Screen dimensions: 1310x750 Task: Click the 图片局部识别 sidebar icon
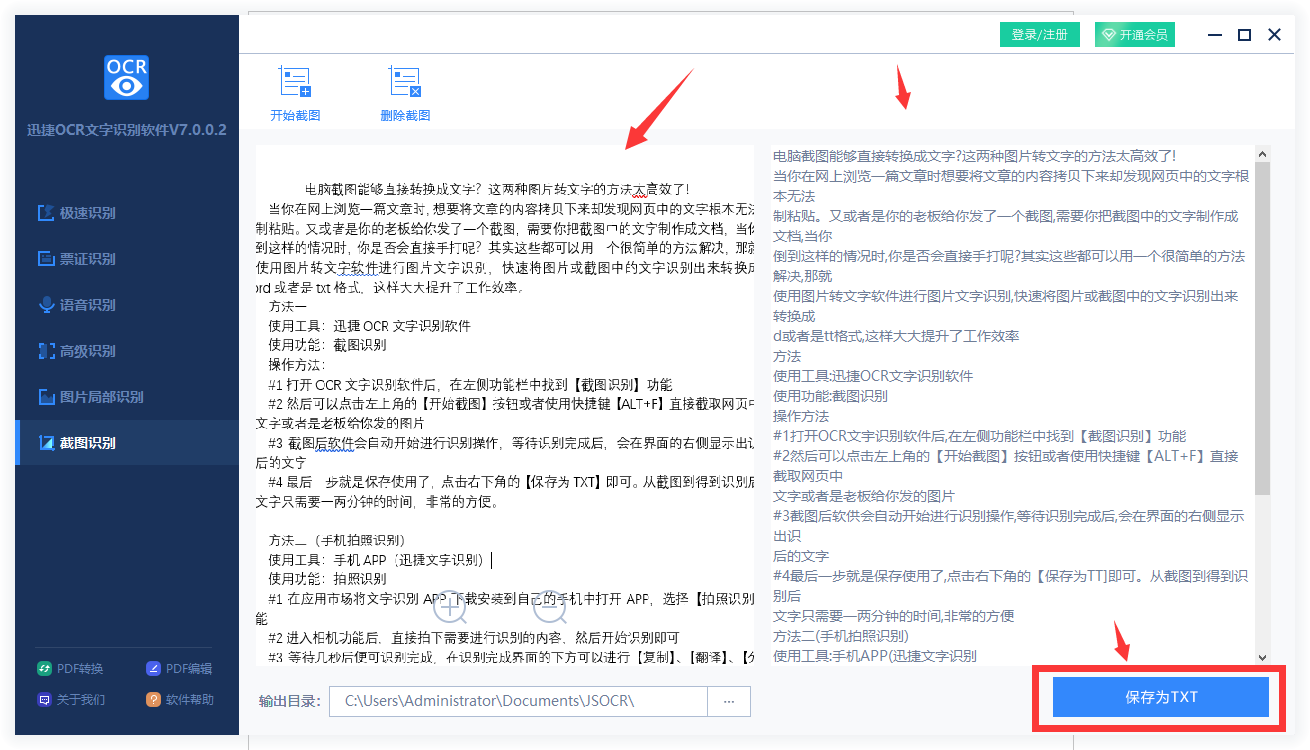click(x=45, y=397)
